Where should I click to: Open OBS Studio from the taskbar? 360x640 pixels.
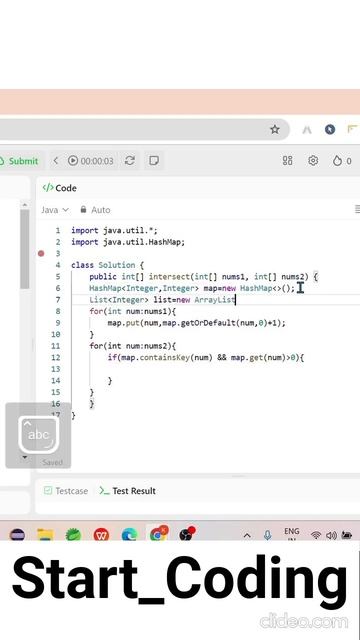(x=187, y=534)
